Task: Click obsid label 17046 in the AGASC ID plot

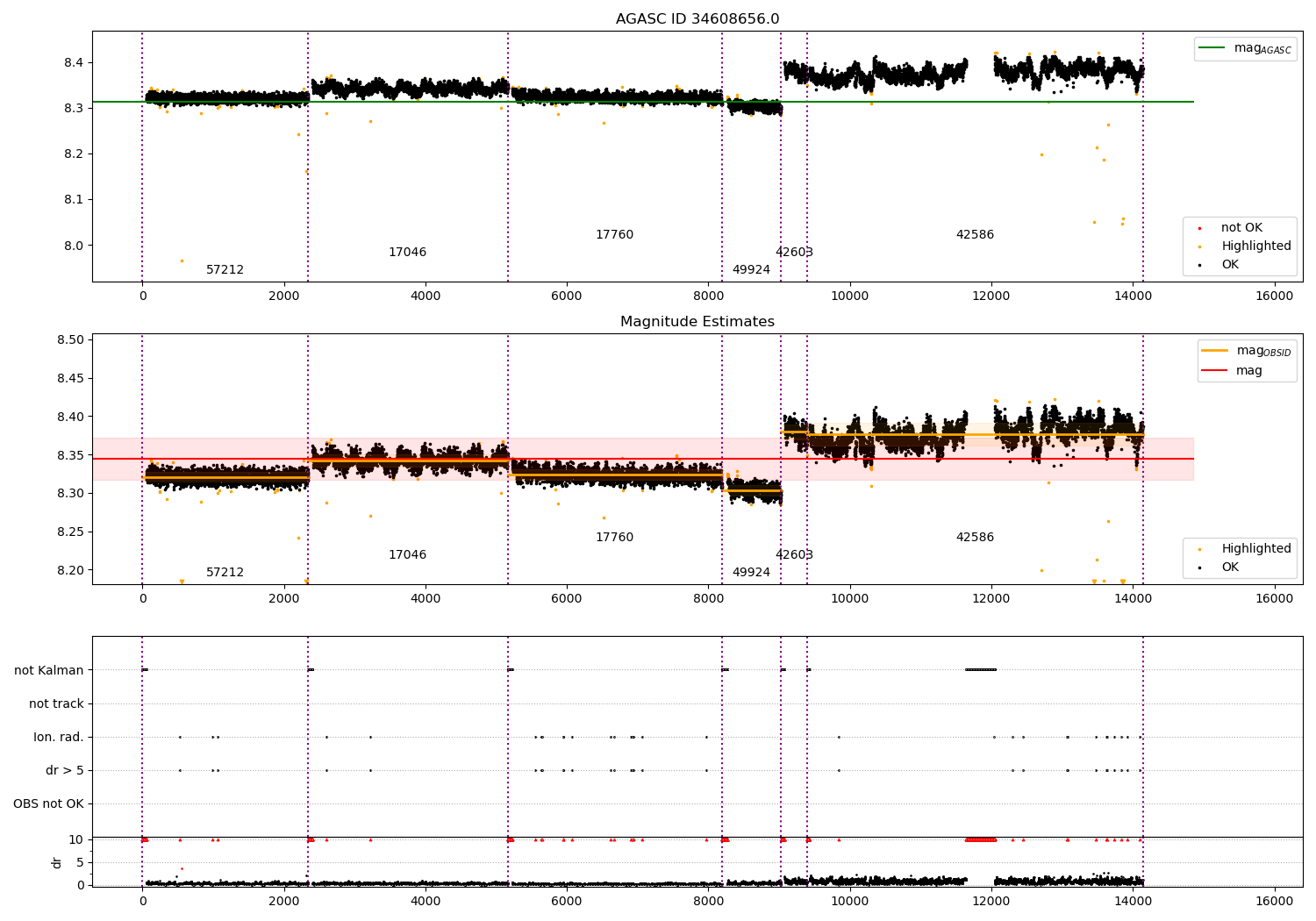Action: click(407, 253)
